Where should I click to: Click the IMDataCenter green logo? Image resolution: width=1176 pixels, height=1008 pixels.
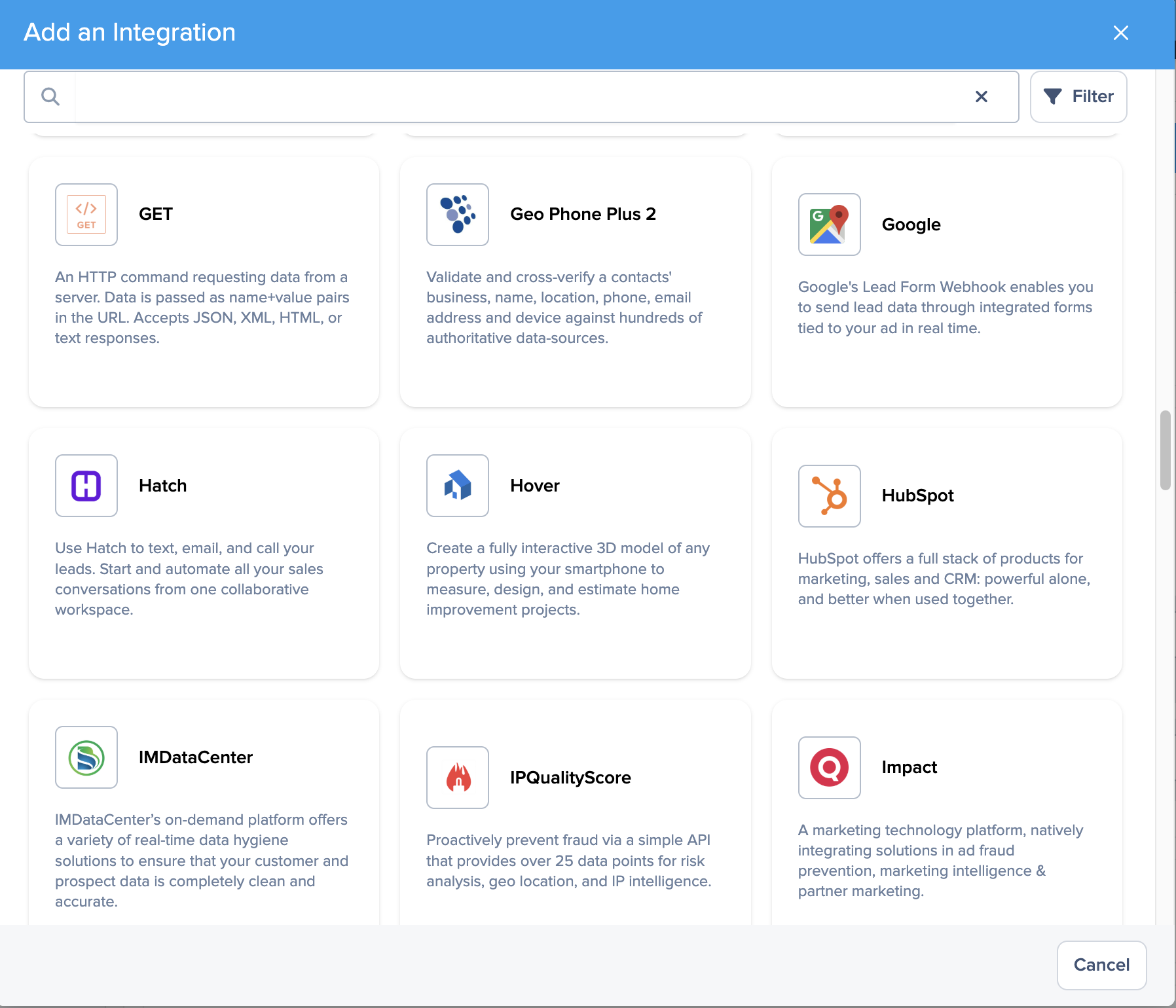pyautogui.click(x=86, y=757)
